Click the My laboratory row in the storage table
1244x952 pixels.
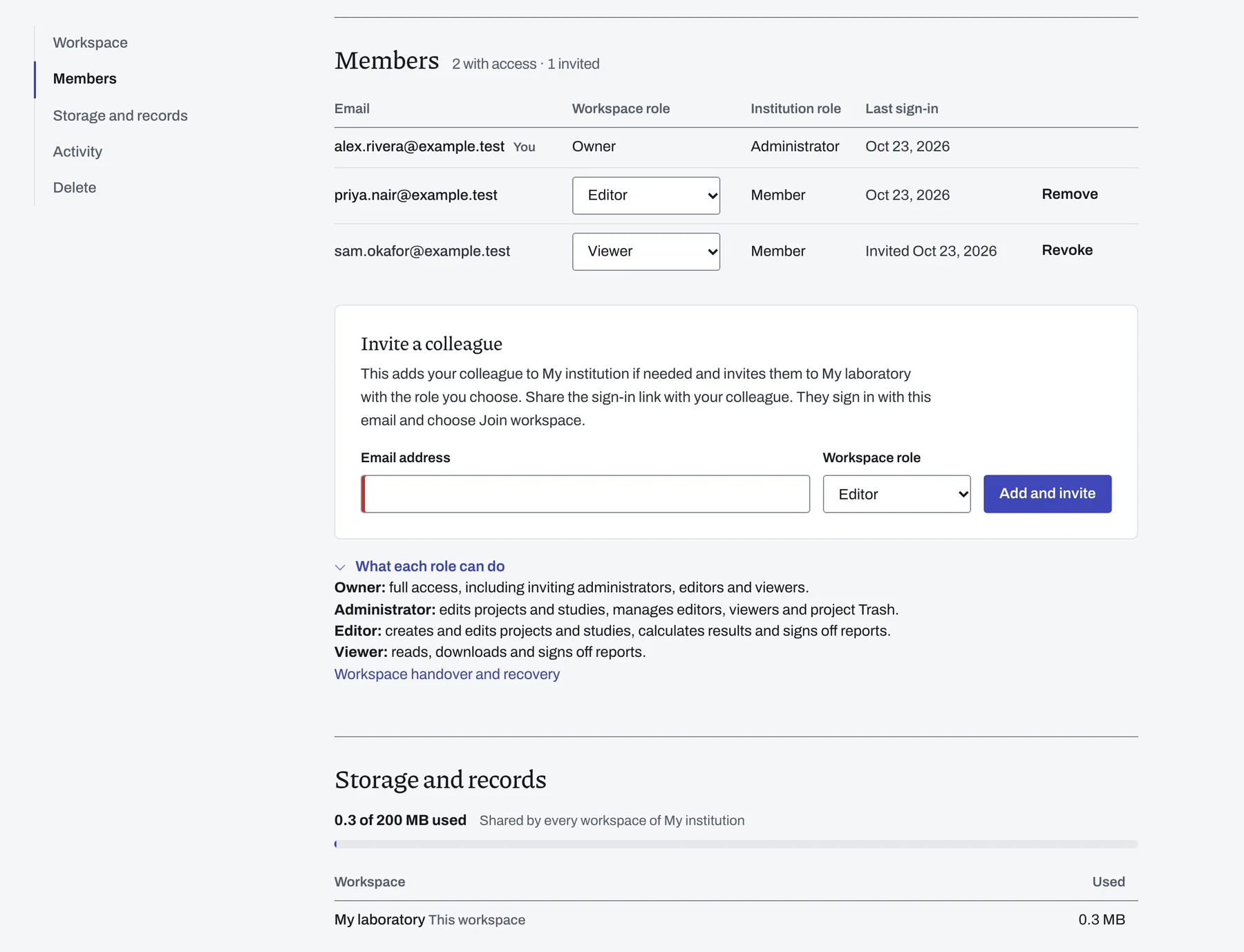click(736, 920)
